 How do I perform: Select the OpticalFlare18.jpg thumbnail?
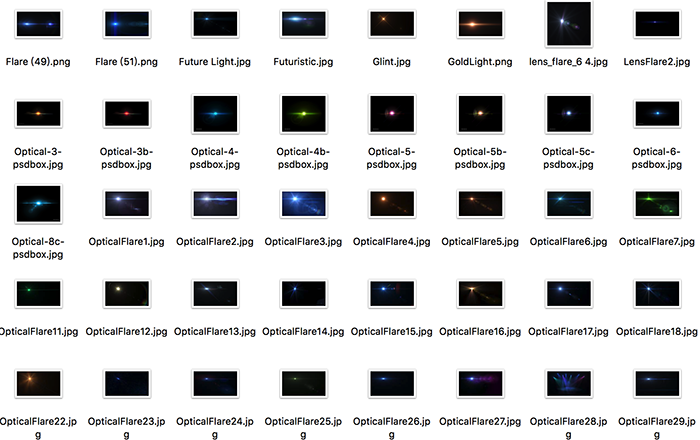coord(657,293)
